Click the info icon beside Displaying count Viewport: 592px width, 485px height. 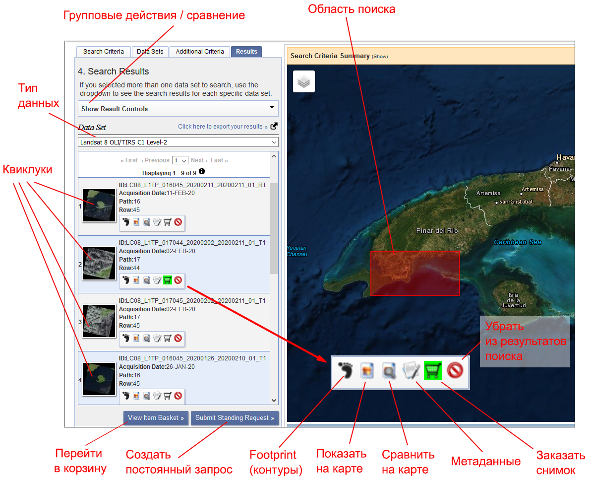(x=202, y=172)
